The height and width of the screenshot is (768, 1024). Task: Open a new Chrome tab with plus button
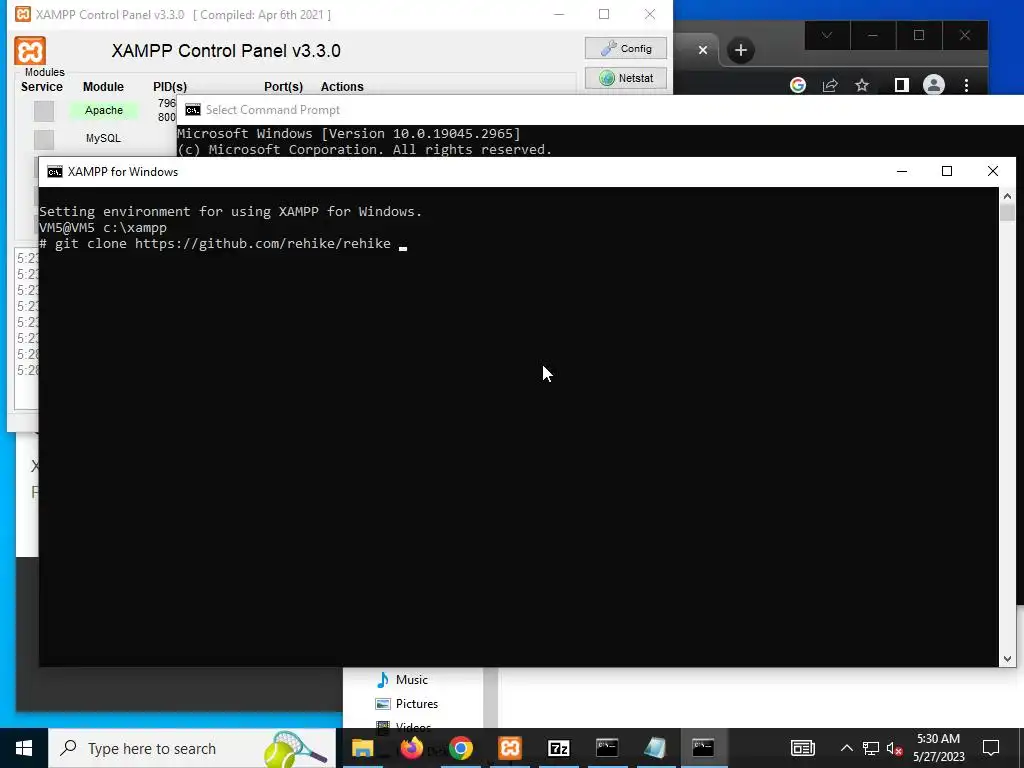[x=741, y=50]
